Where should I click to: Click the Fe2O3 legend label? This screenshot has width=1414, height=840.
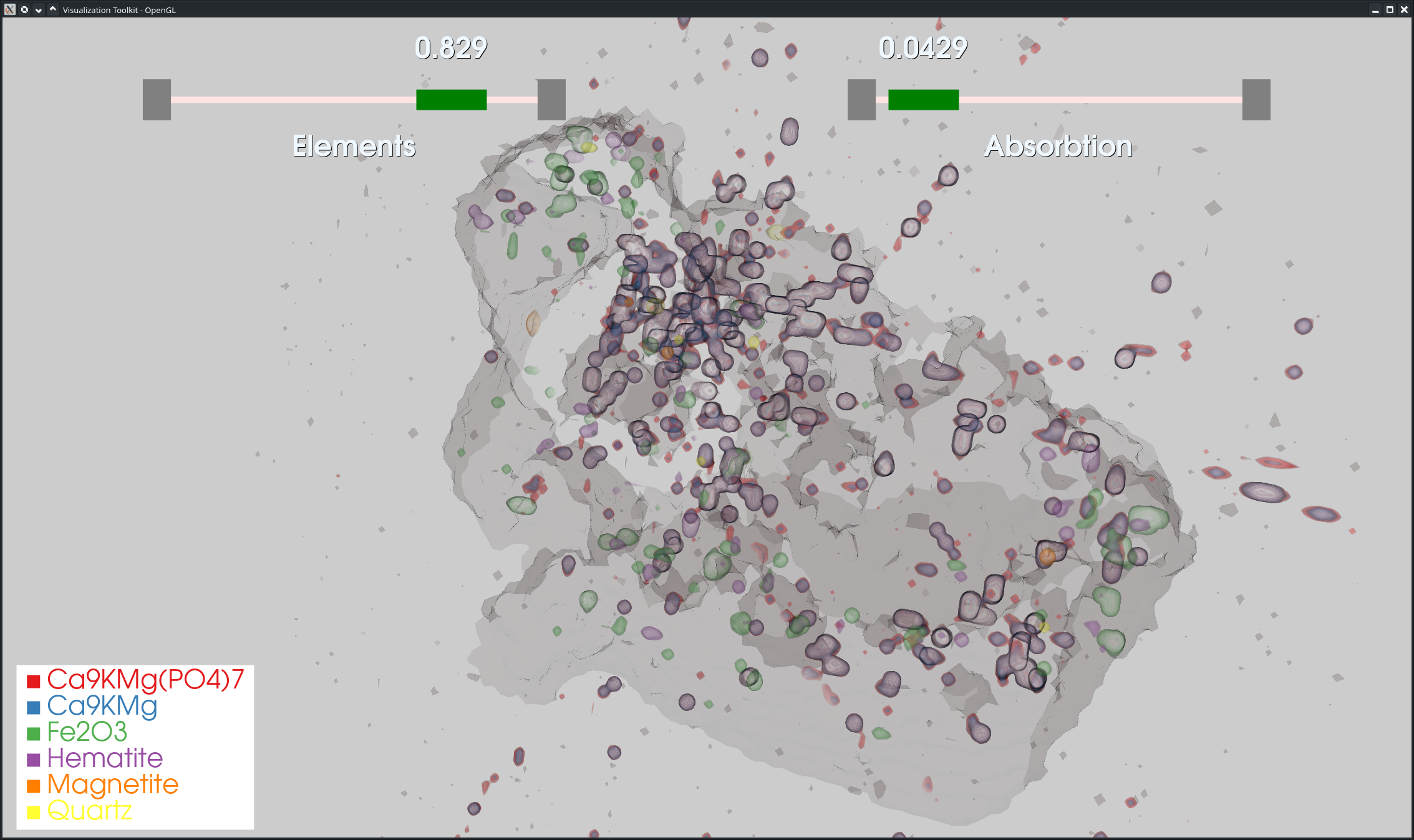click(87, 732)
